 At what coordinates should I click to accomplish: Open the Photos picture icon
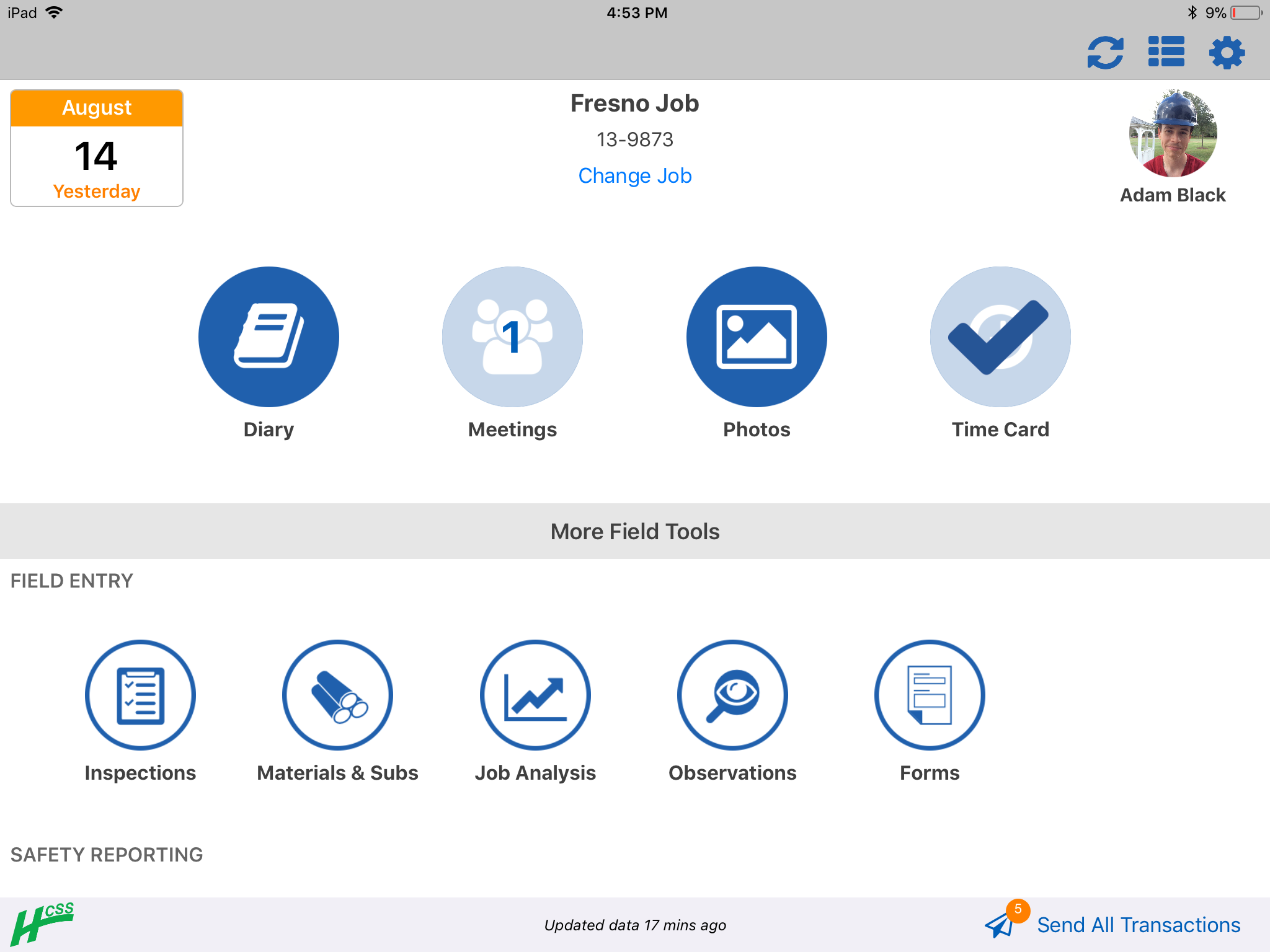(x=757, y=337)
